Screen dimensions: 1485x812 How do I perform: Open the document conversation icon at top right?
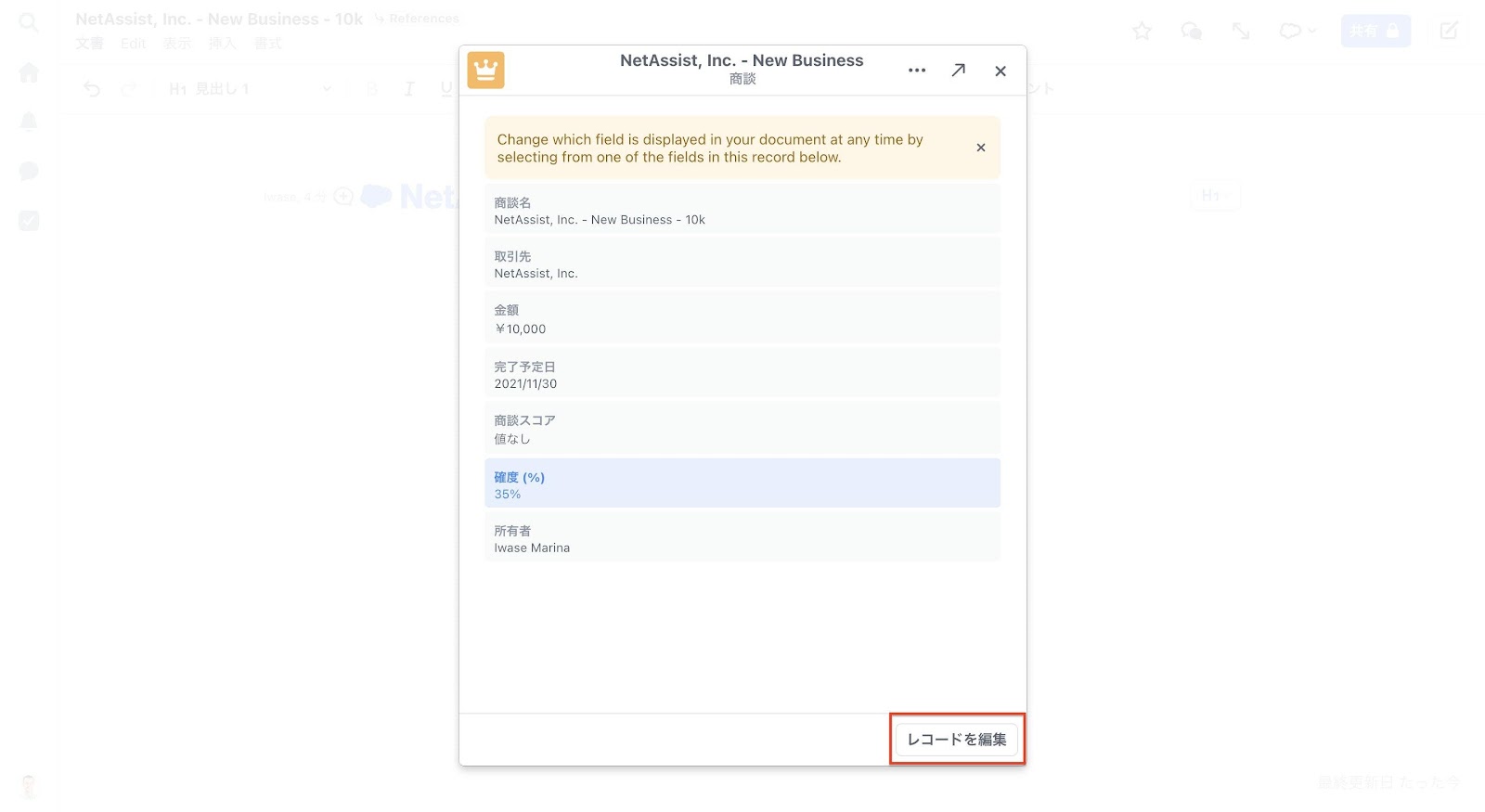click(x=1191, y=32)
